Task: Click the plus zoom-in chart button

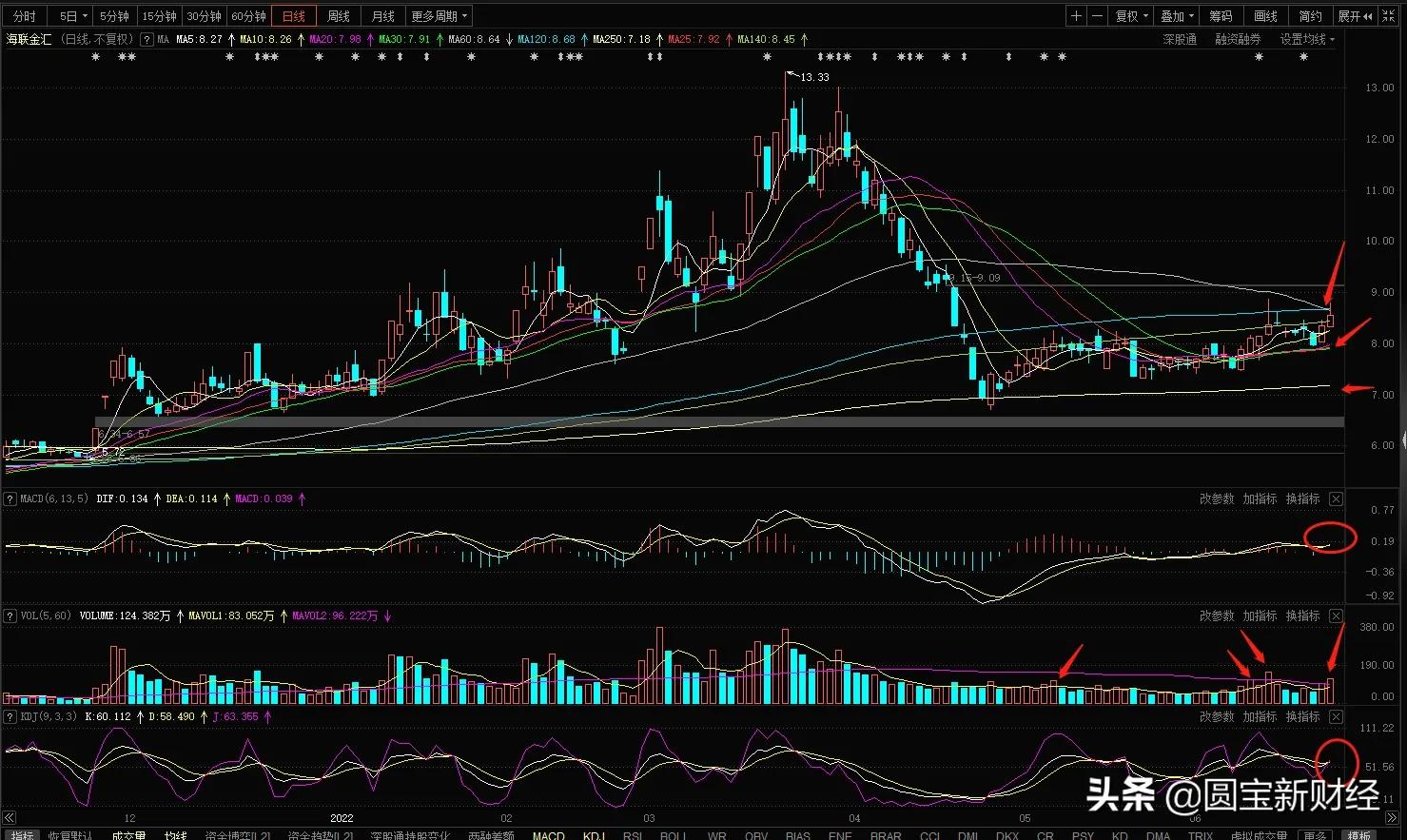Action: 1076,16
